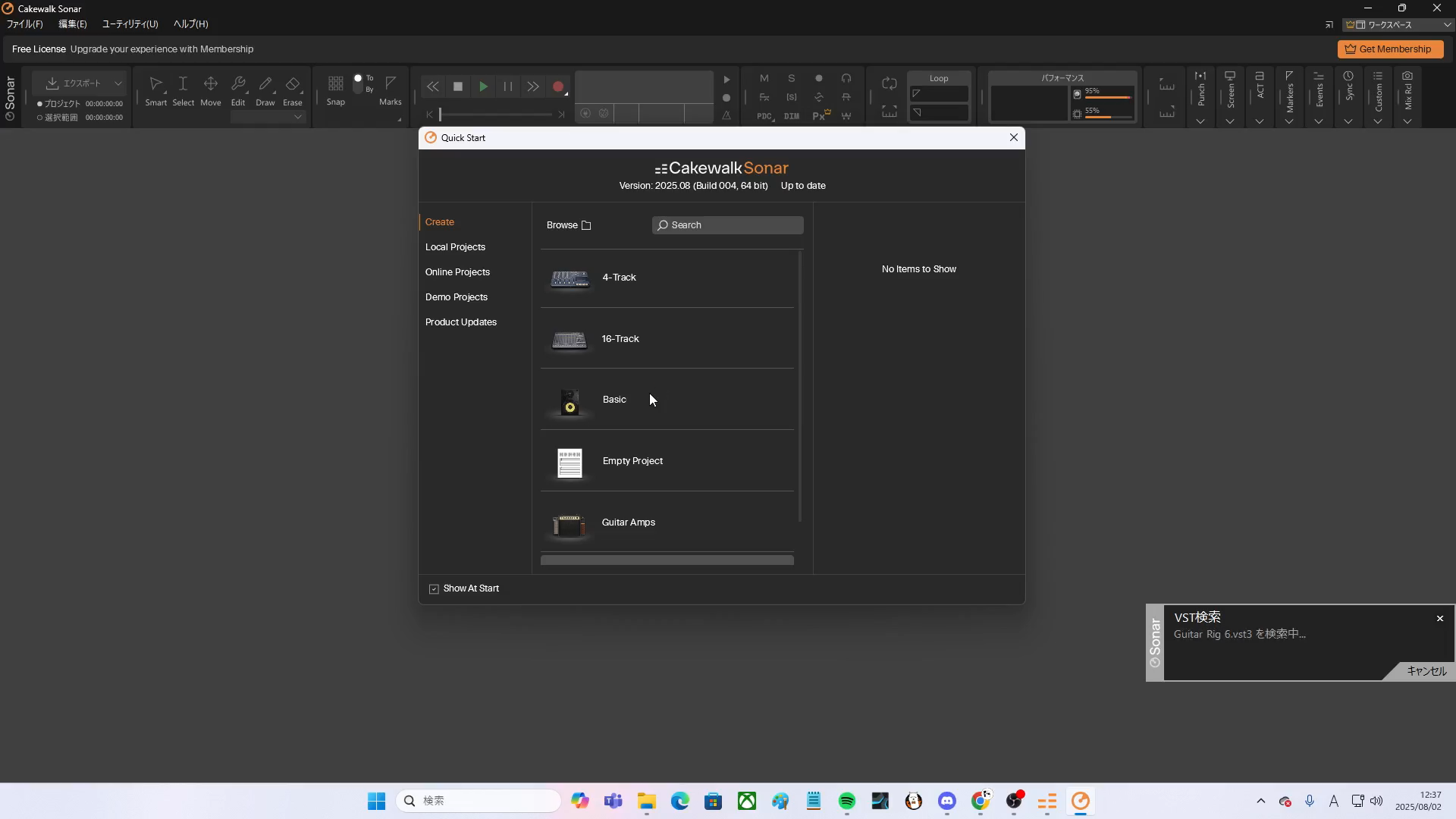Screen dimensions: 1456x819
Task: Select the Smart tool
Action: pyautogui.click(x=155, y=90)
